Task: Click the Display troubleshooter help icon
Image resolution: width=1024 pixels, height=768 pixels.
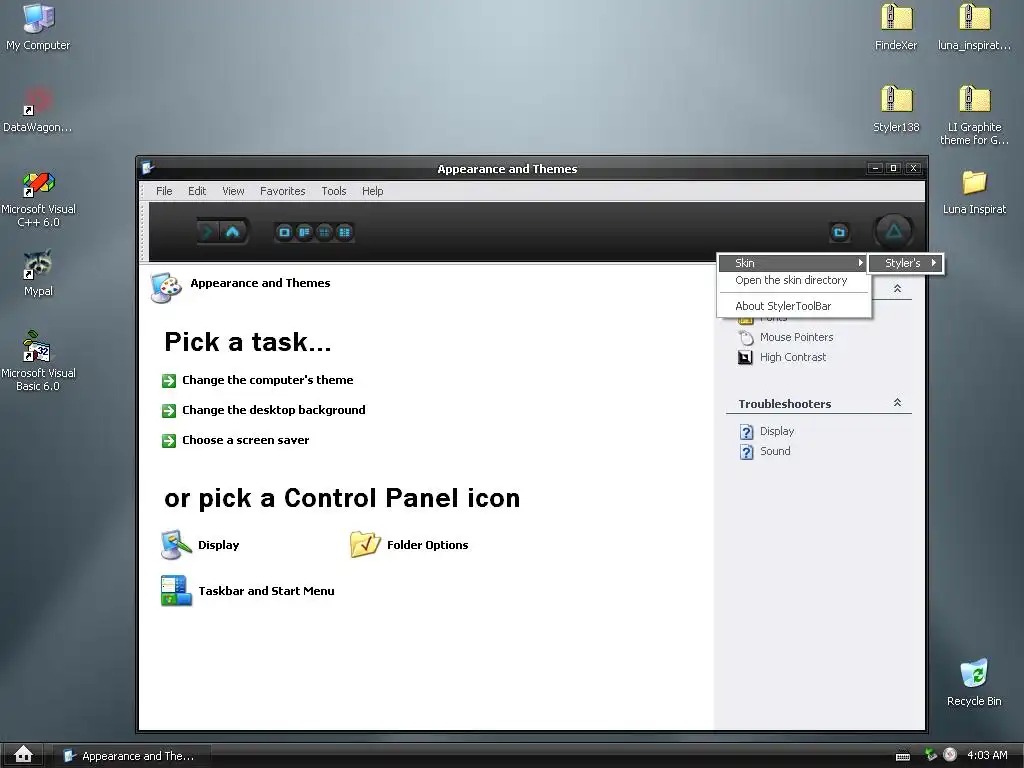Action: [746, 432]
